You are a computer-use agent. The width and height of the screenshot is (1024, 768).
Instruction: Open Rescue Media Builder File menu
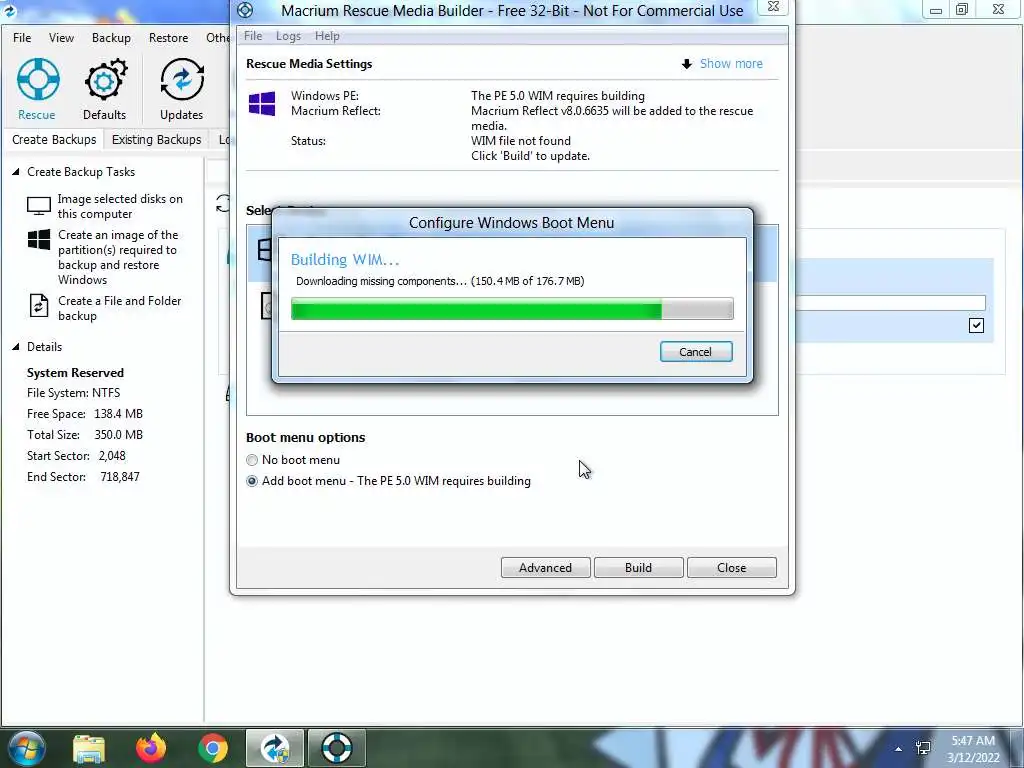[x=253, y=36]
